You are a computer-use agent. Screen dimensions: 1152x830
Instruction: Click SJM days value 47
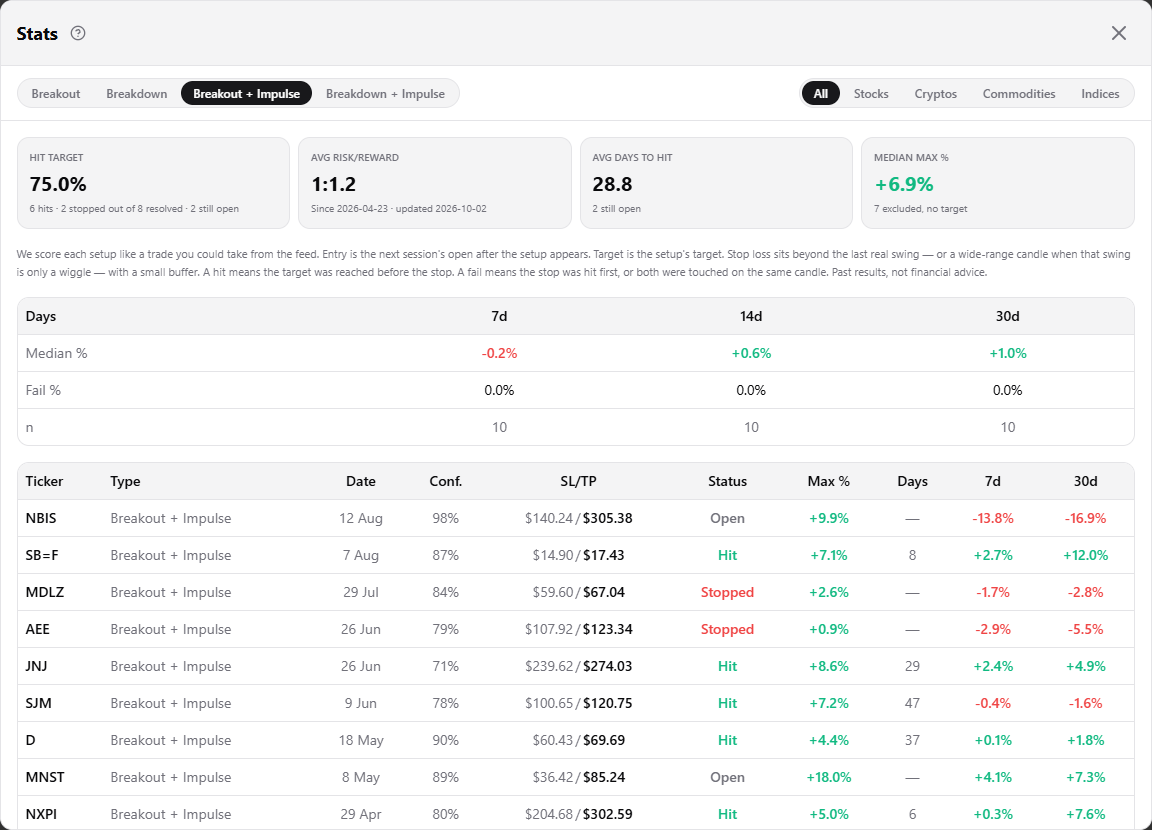[912, 703]
